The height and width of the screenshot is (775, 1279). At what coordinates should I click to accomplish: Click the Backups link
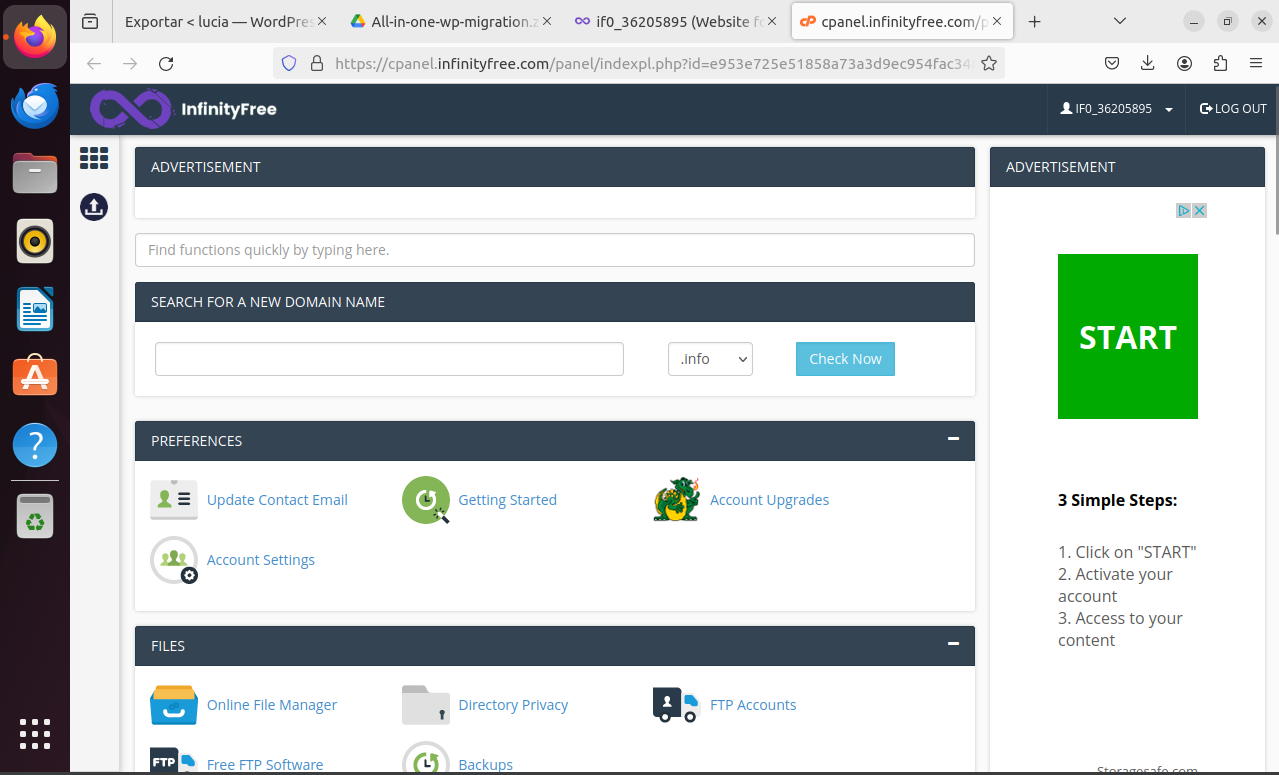485,764
